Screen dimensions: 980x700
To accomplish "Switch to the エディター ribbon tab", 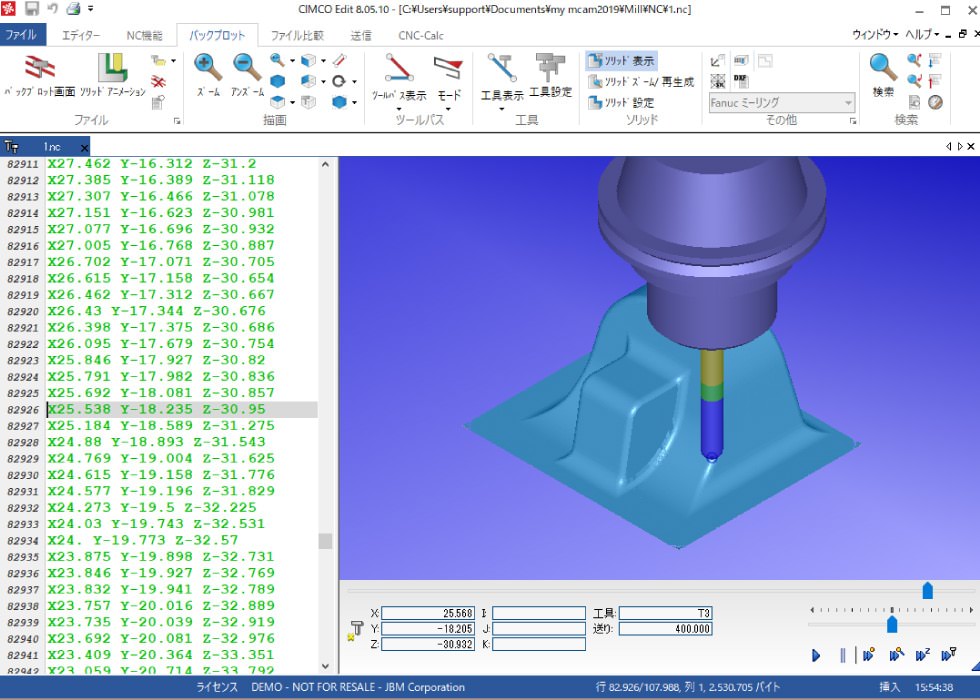I will (81, 35).
